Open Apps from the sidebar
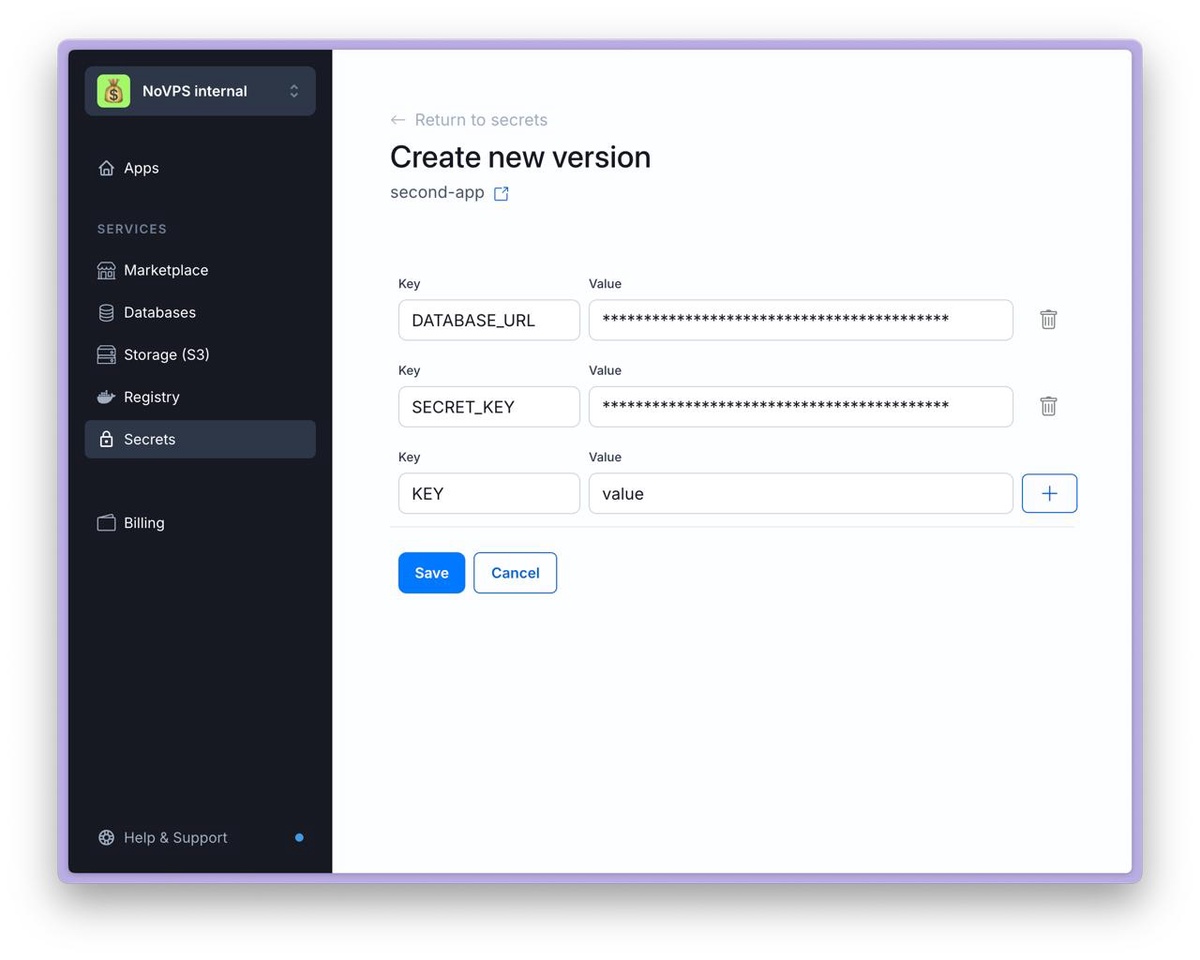 (x=141, y=168)
